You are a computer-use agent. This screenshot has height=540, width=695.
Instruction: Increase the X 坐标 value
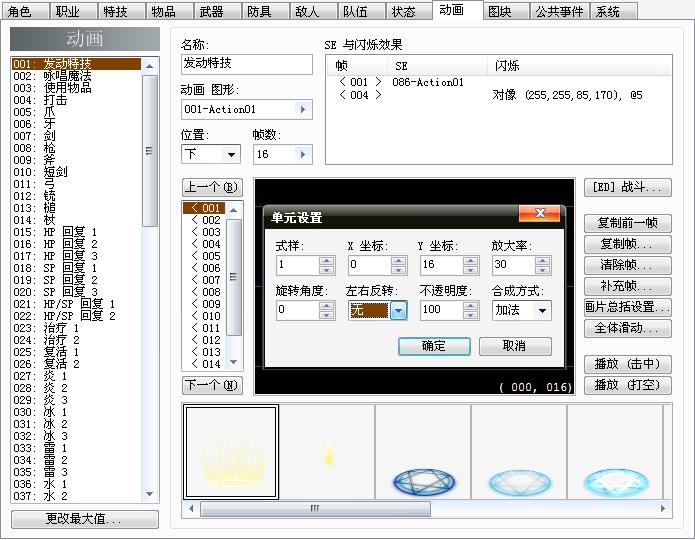tap(399, 261)
